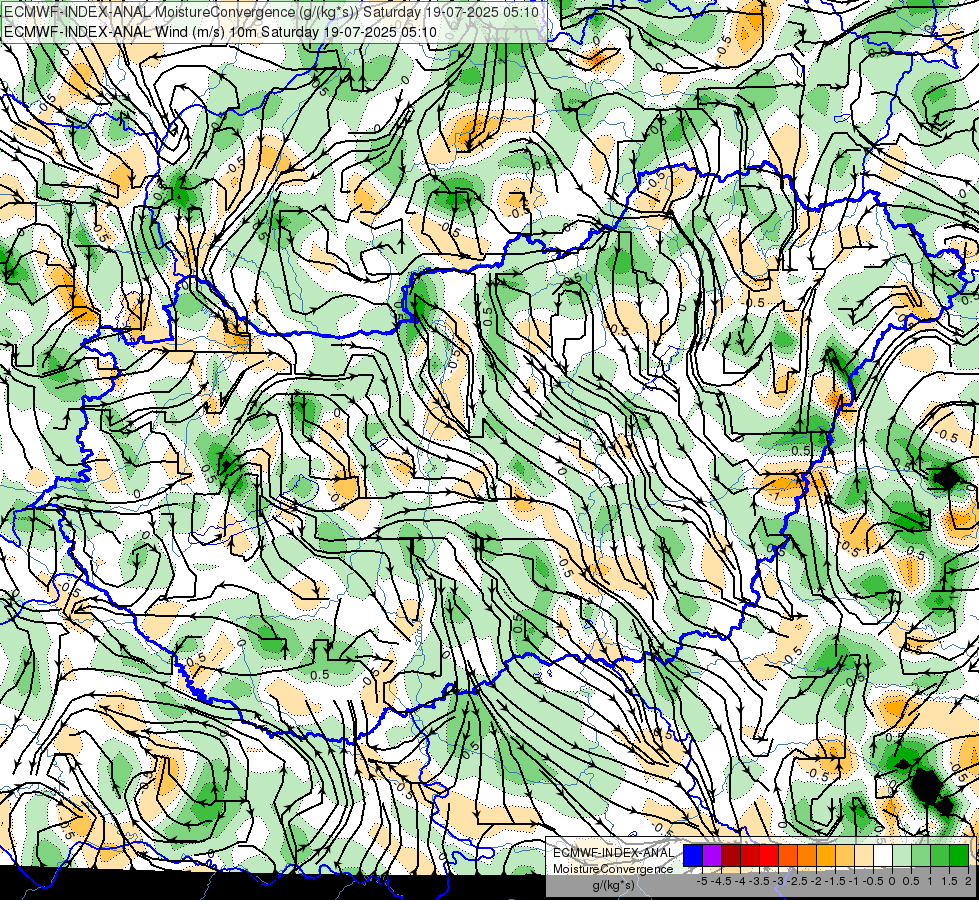Choose the darkest green swatch ending at 2

click(959, 855)
